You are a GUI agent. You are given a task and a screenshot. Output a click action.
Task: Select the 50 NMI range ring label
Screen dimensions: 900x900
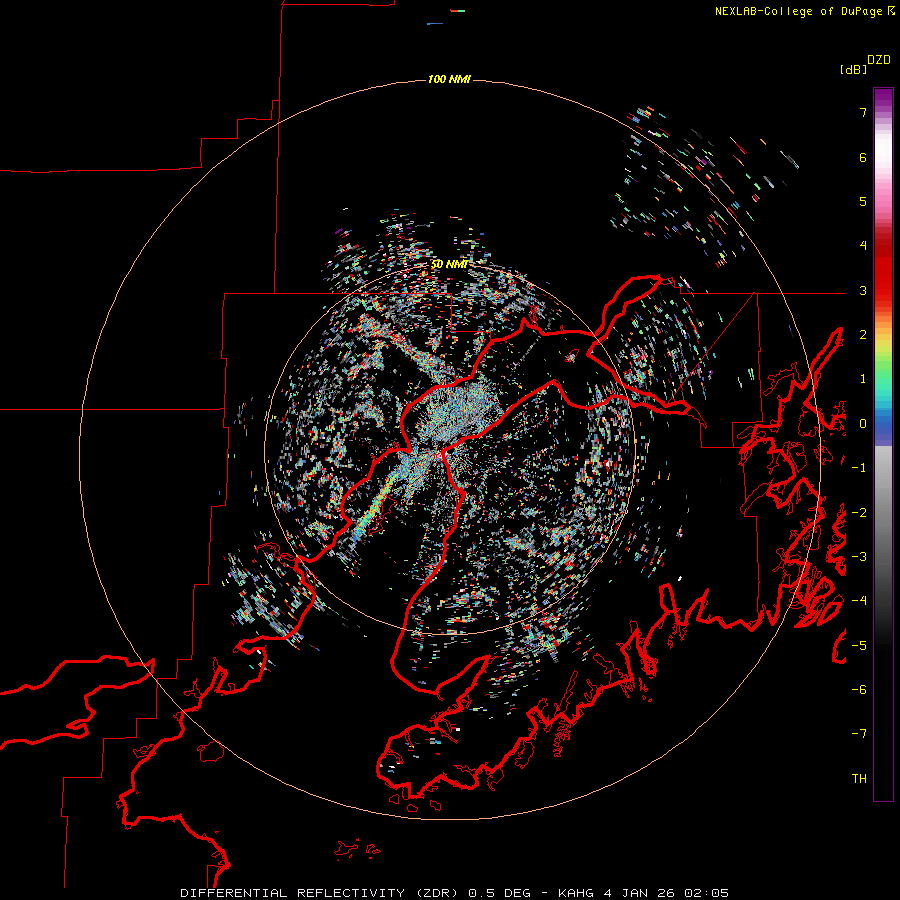449,264
